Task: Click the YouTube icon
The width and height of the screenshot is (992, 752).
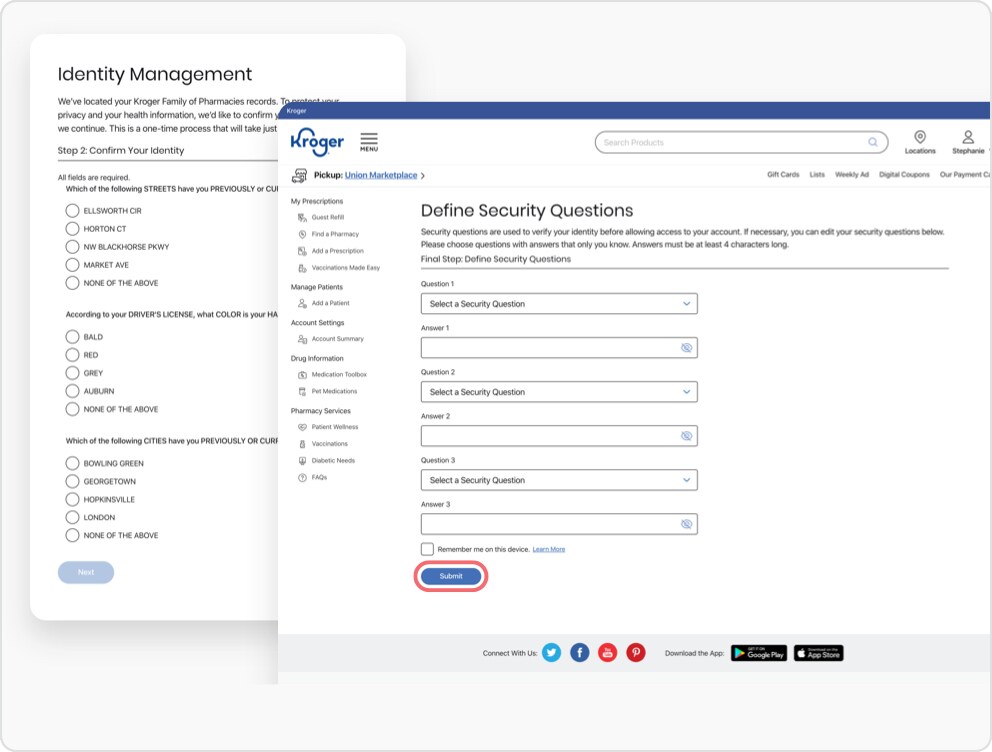Action: 608,653
